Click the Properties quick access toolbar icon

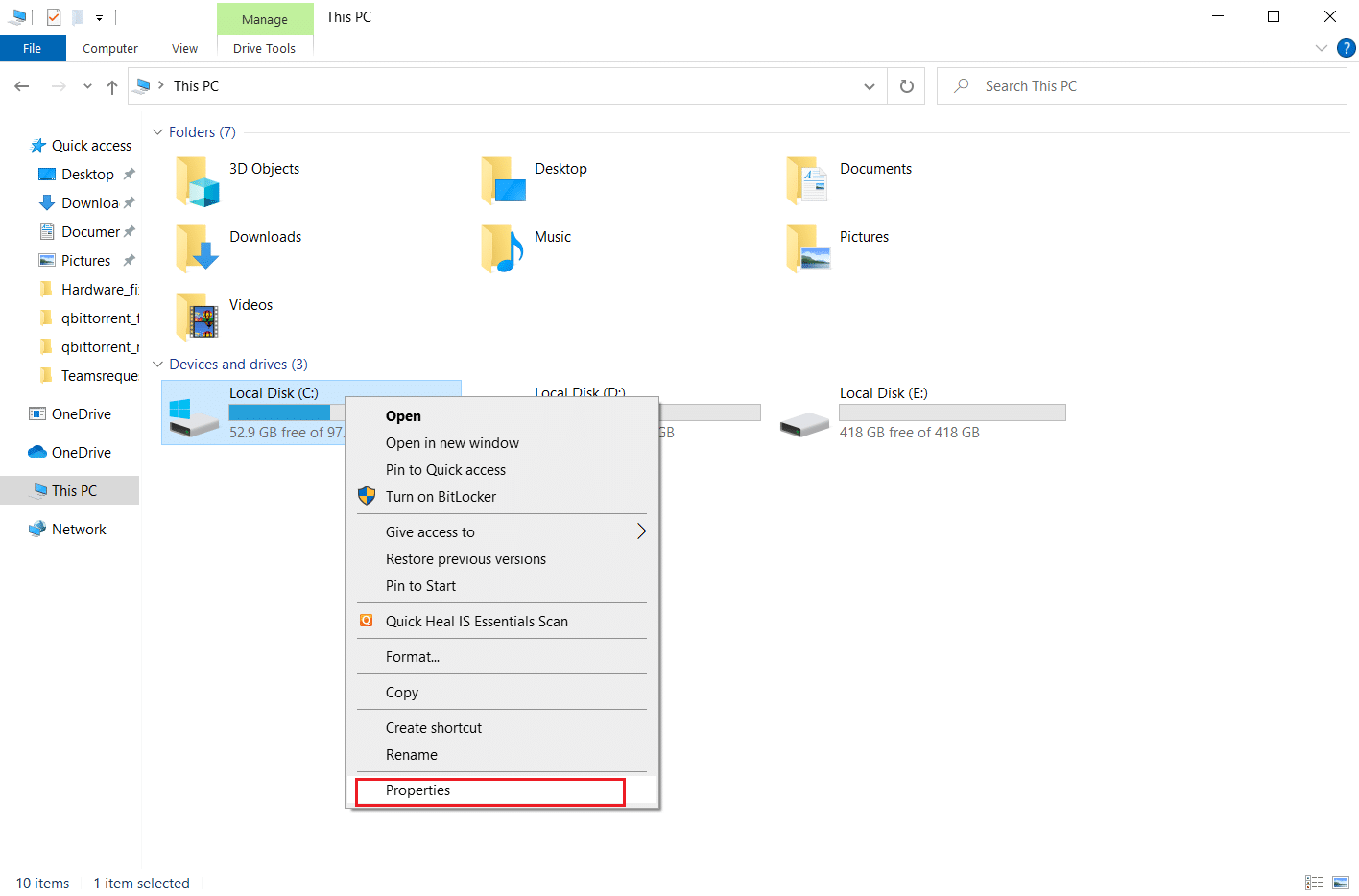tap(54, 17)
